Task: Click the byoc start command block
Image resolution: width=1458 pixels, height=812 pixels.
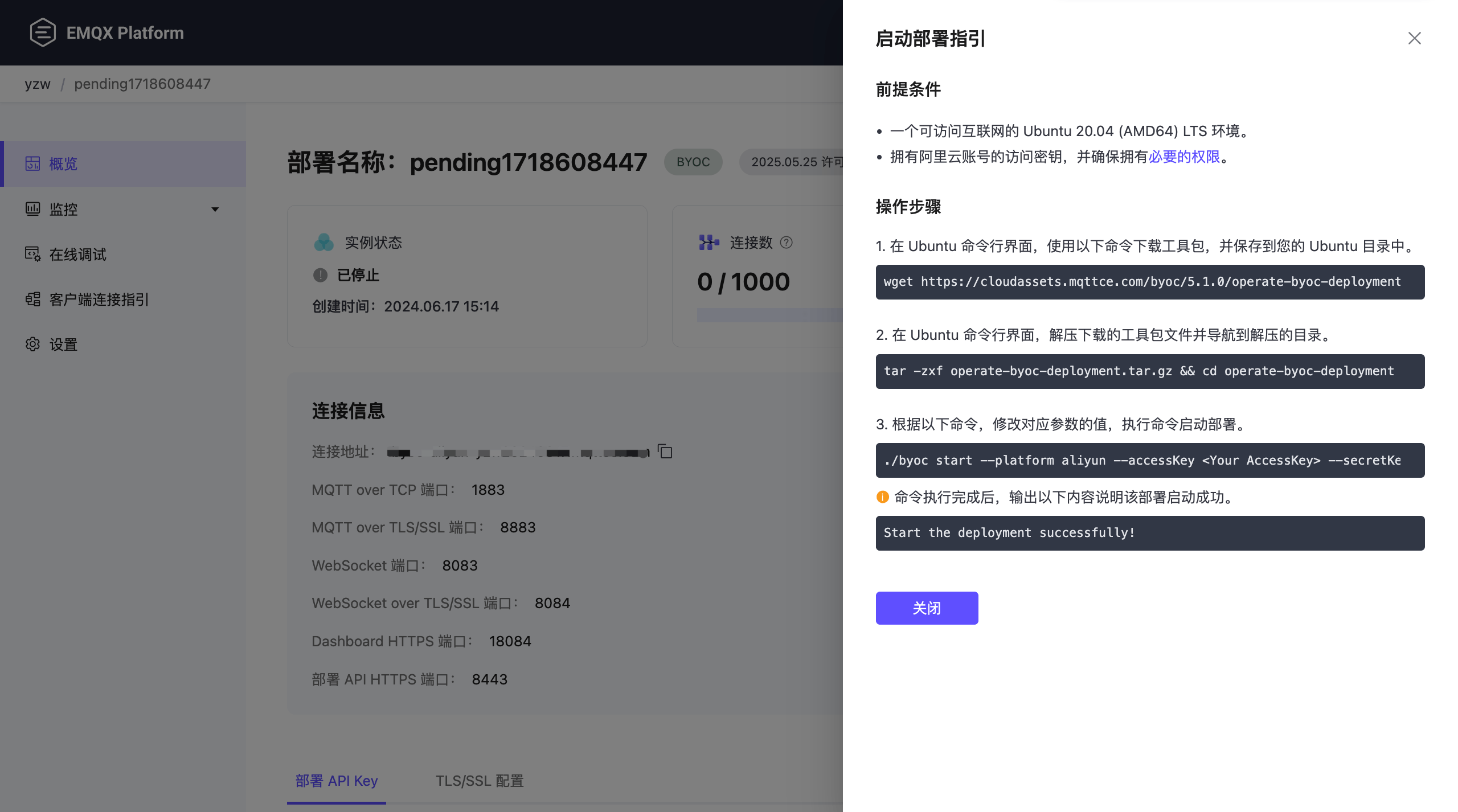Action: 1149,460
